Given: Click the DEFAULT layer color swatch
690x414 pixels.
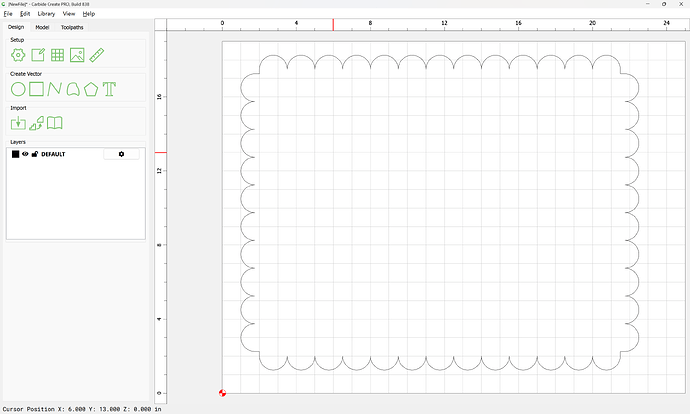Looking at the screenshot, I should point(15,154).
